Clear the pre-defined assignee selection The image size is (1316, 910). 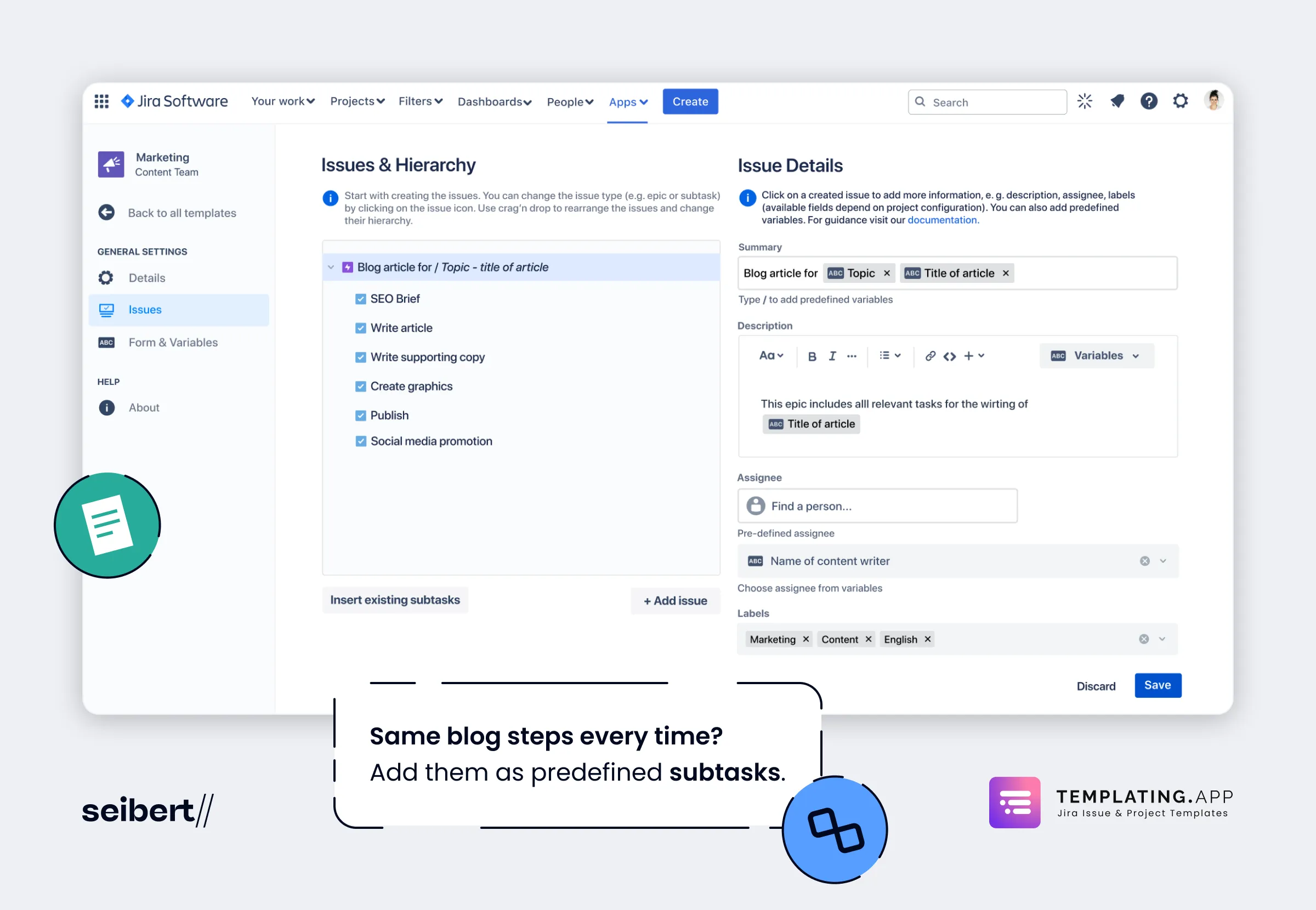coord(1144,561)
